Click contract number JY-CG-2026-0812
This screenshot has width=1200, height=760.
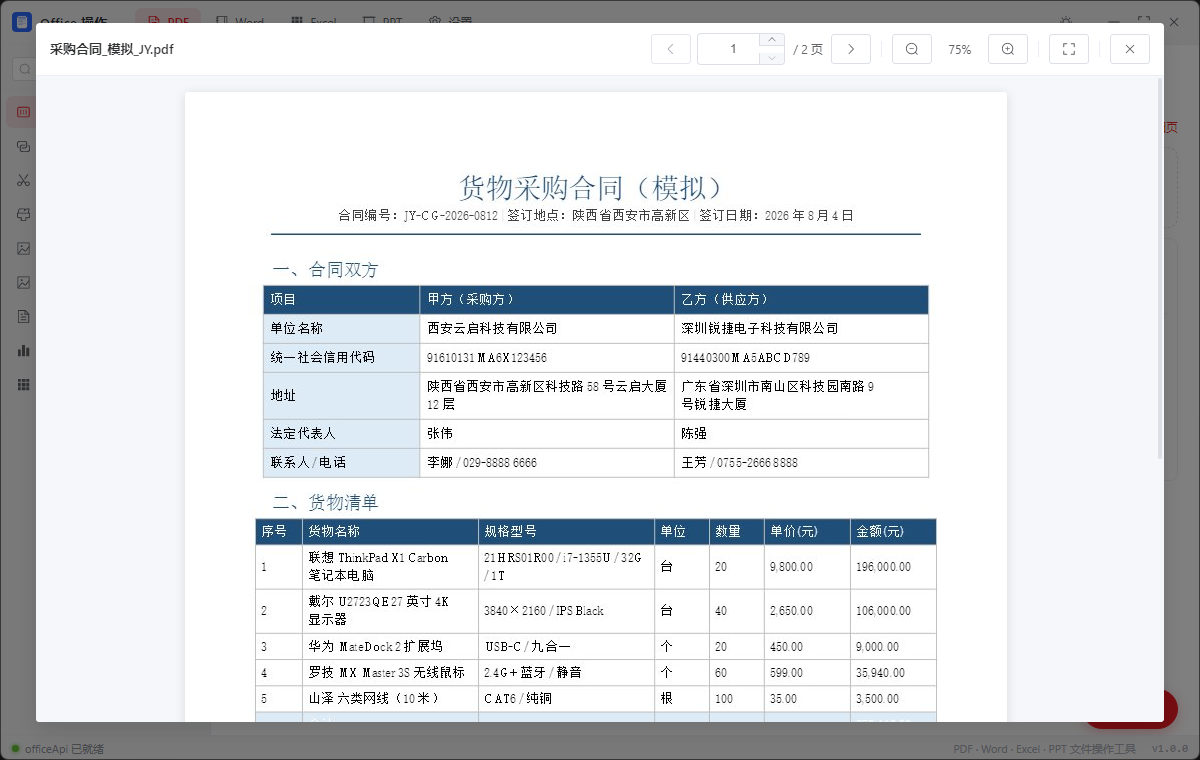[x=451, y=215]
